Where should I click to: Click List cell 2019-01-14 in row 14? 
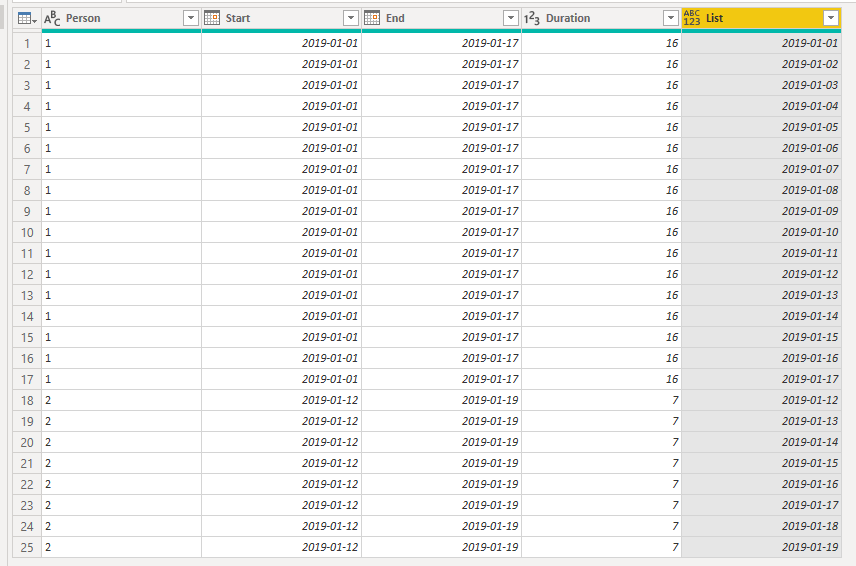761,316
